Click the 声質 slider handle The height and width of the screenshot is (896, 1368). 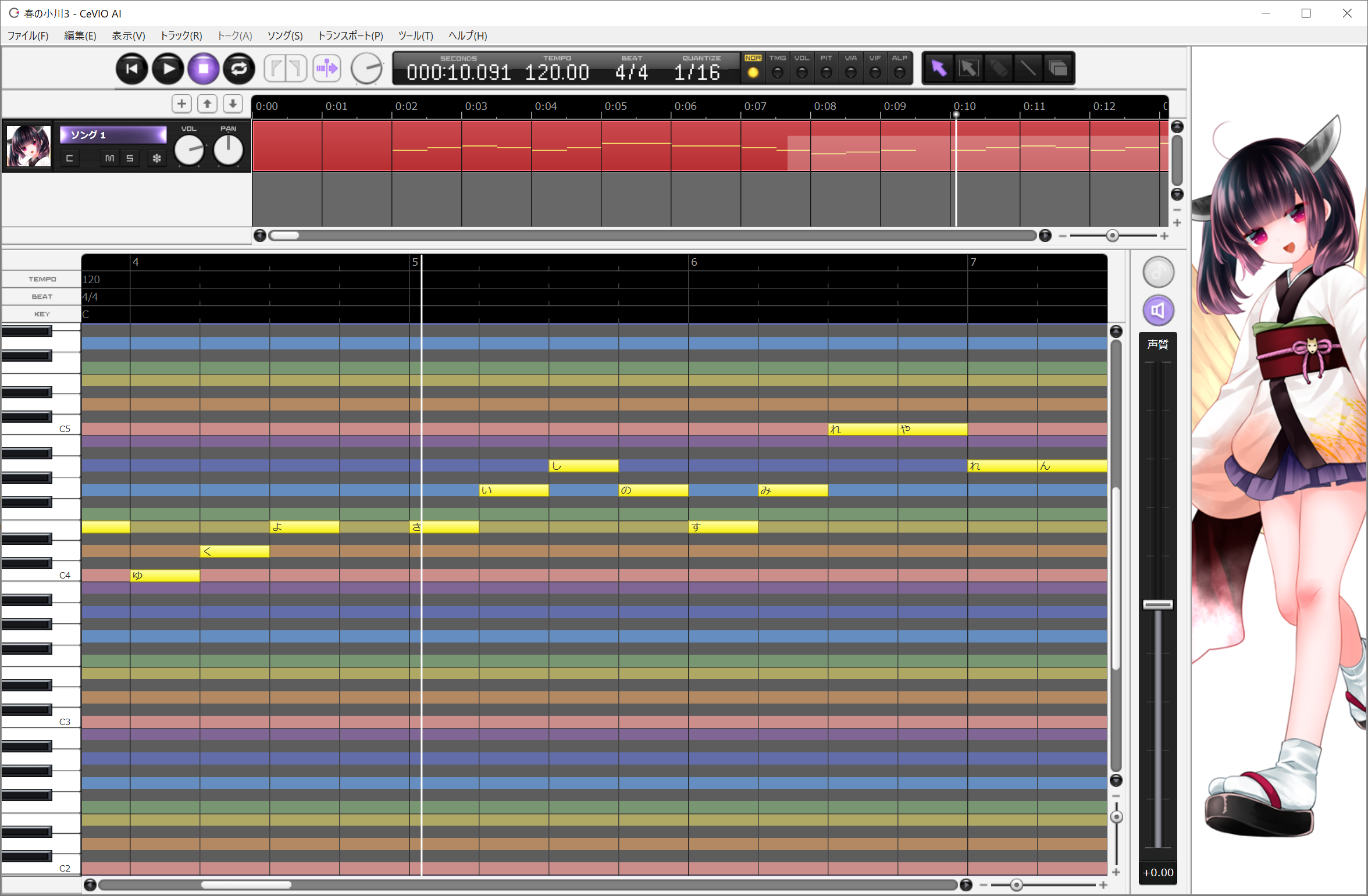1157,605
